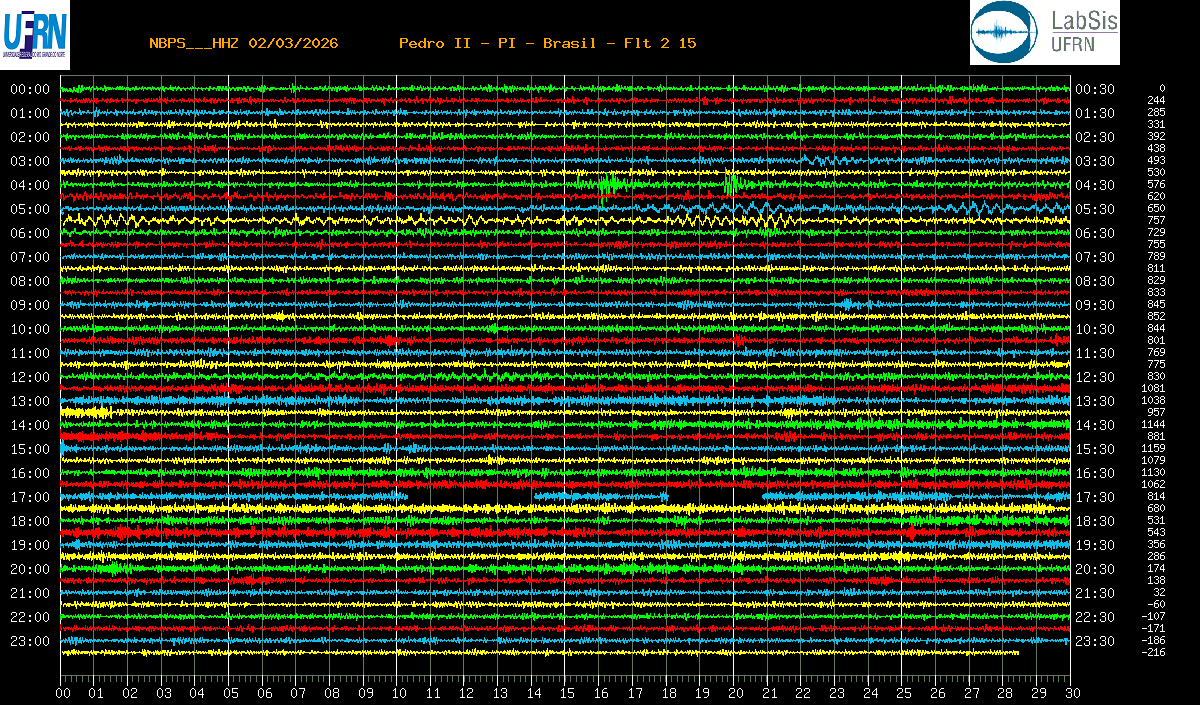Click the amplitude value 1144 on the right
The image size is (1200, 705).
click(x=1155, y=424)
